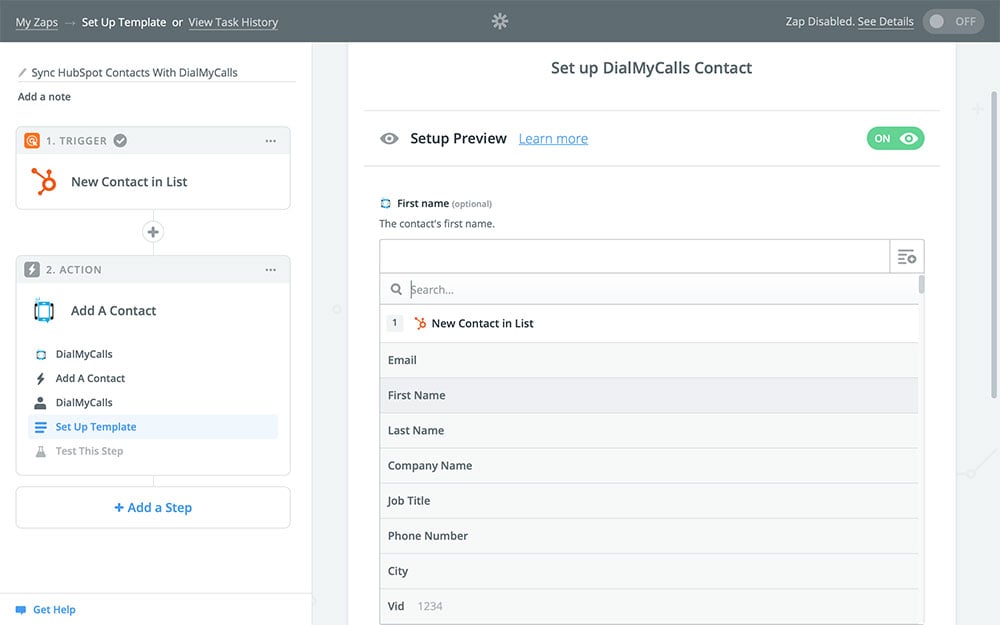Click the dropdown list scrollbar

point(921,286)
